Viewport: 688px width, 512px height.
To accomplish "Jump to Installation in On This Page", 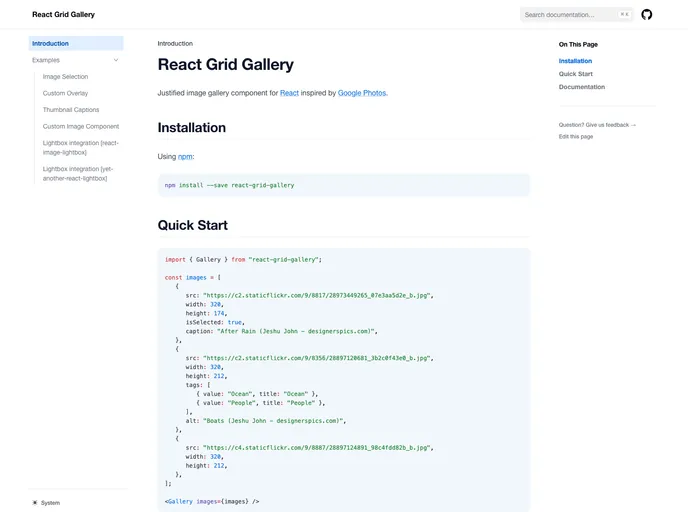I will point(575,61).
